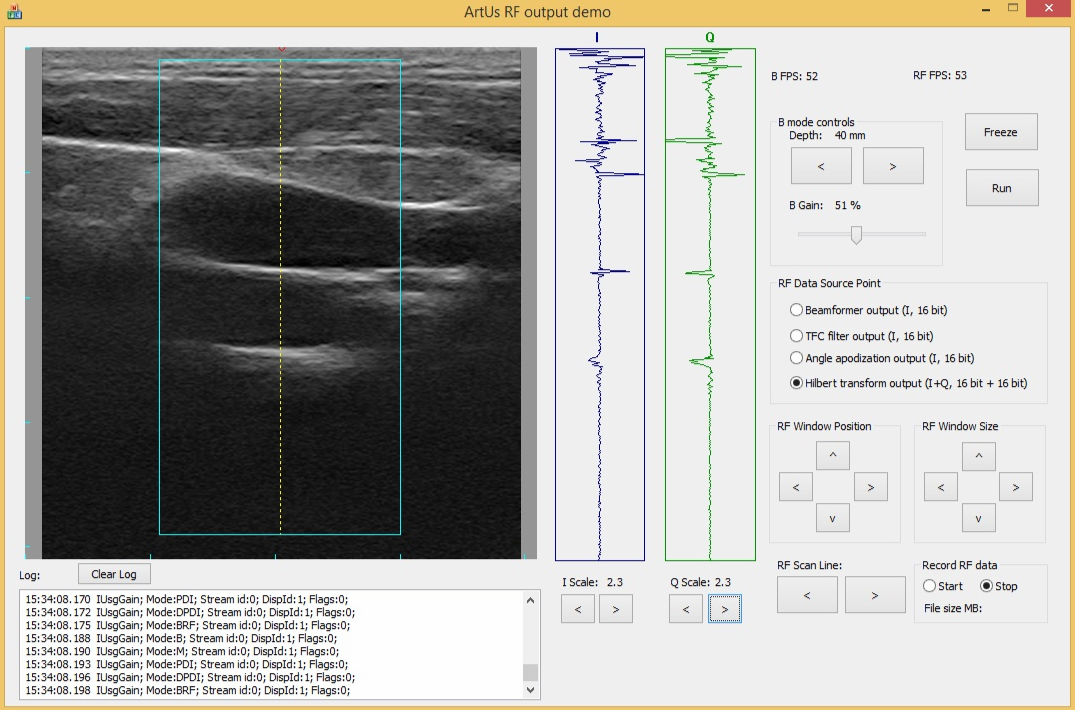
Task: Clear the log output
Action: [114, 574]
